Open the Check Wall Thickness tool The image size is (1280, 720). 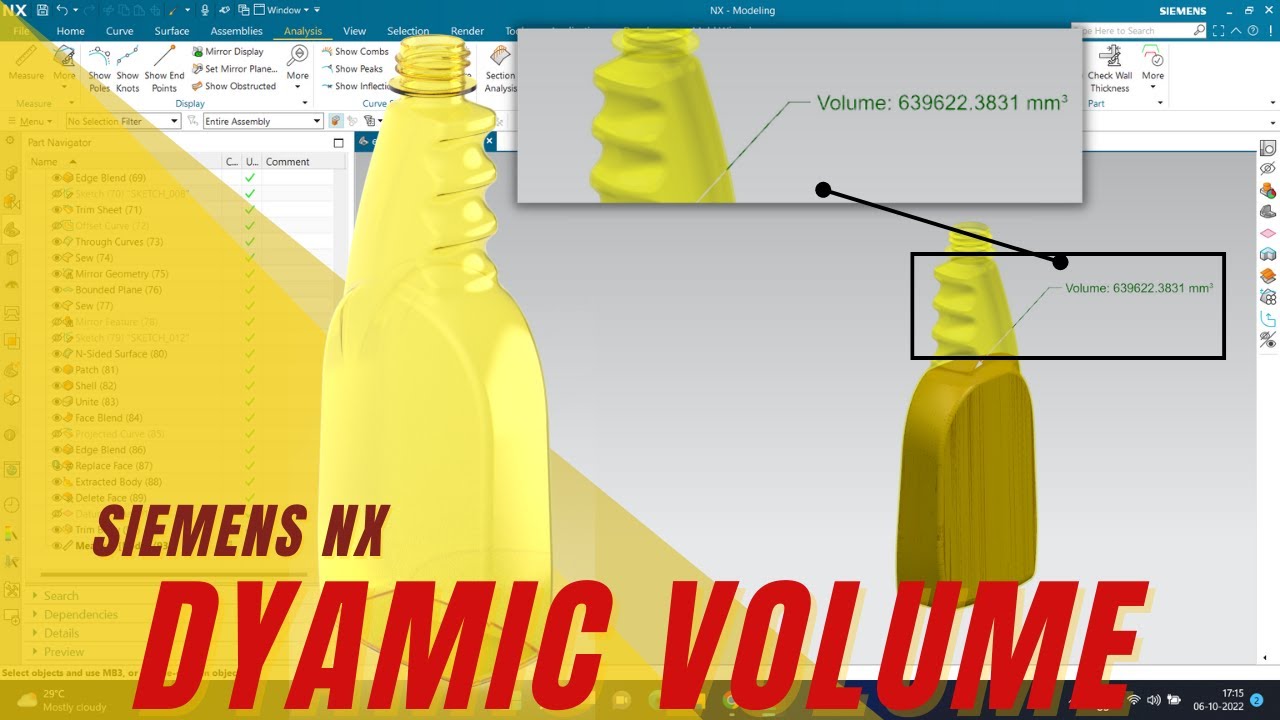pos(1109,69)
